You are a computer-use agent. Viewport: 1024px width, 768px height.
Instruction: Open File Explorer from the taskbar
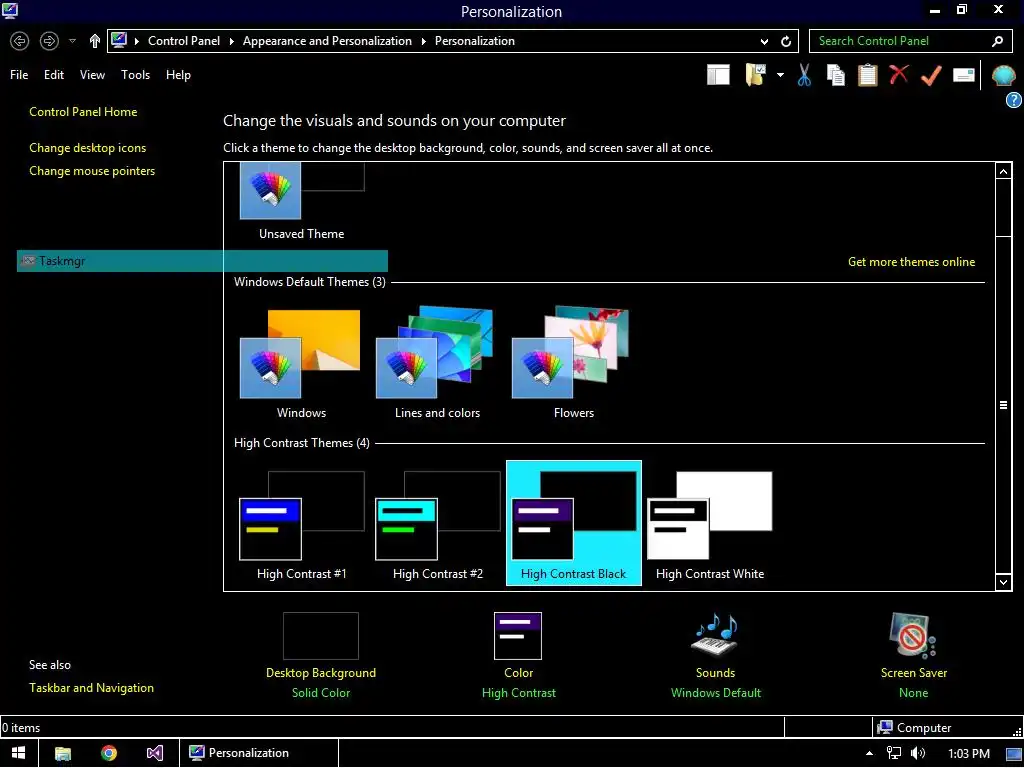(63, 753)
